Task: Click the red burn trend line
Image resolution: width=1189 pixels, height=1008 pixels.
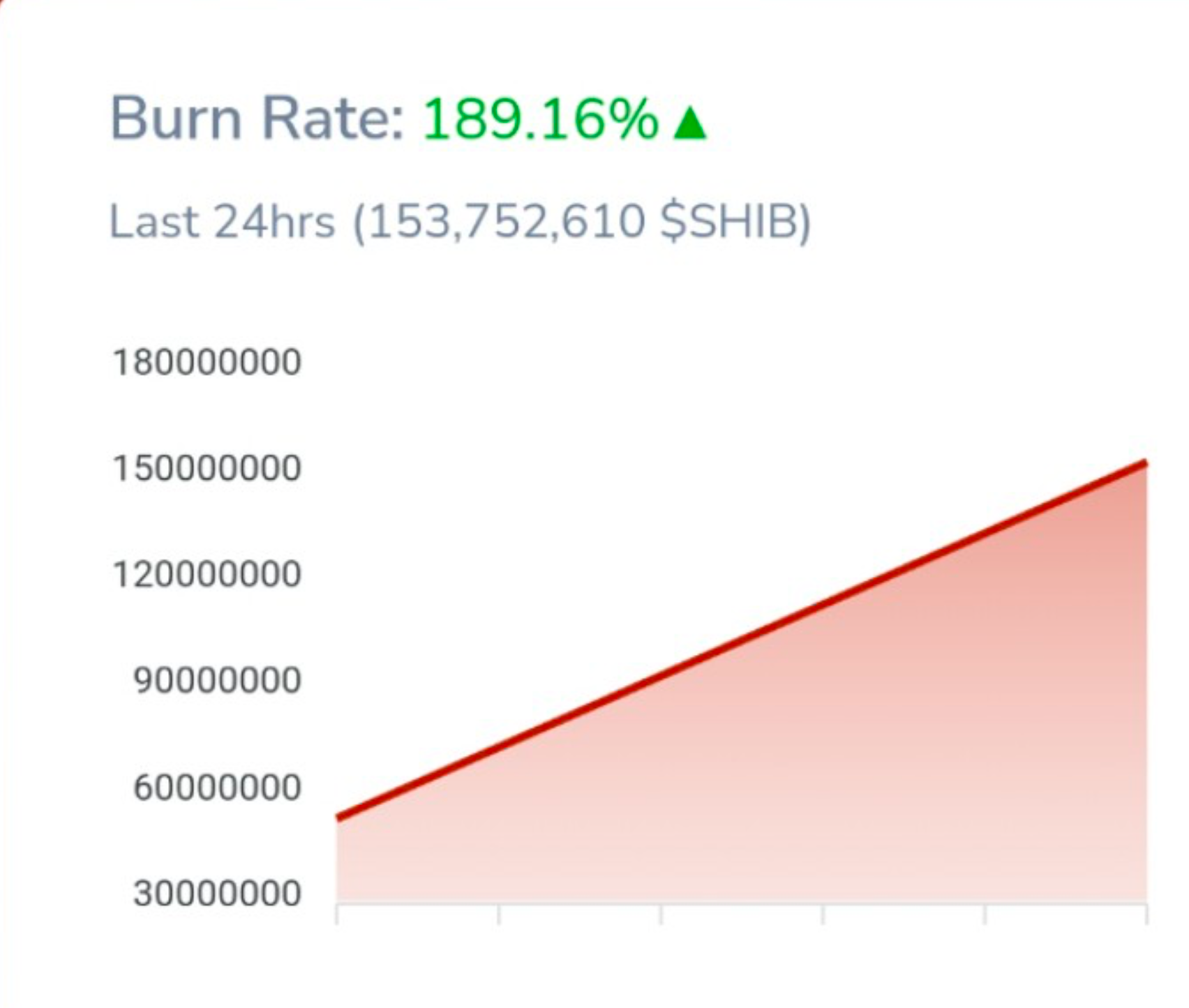Action: click(x=742, y=640)
